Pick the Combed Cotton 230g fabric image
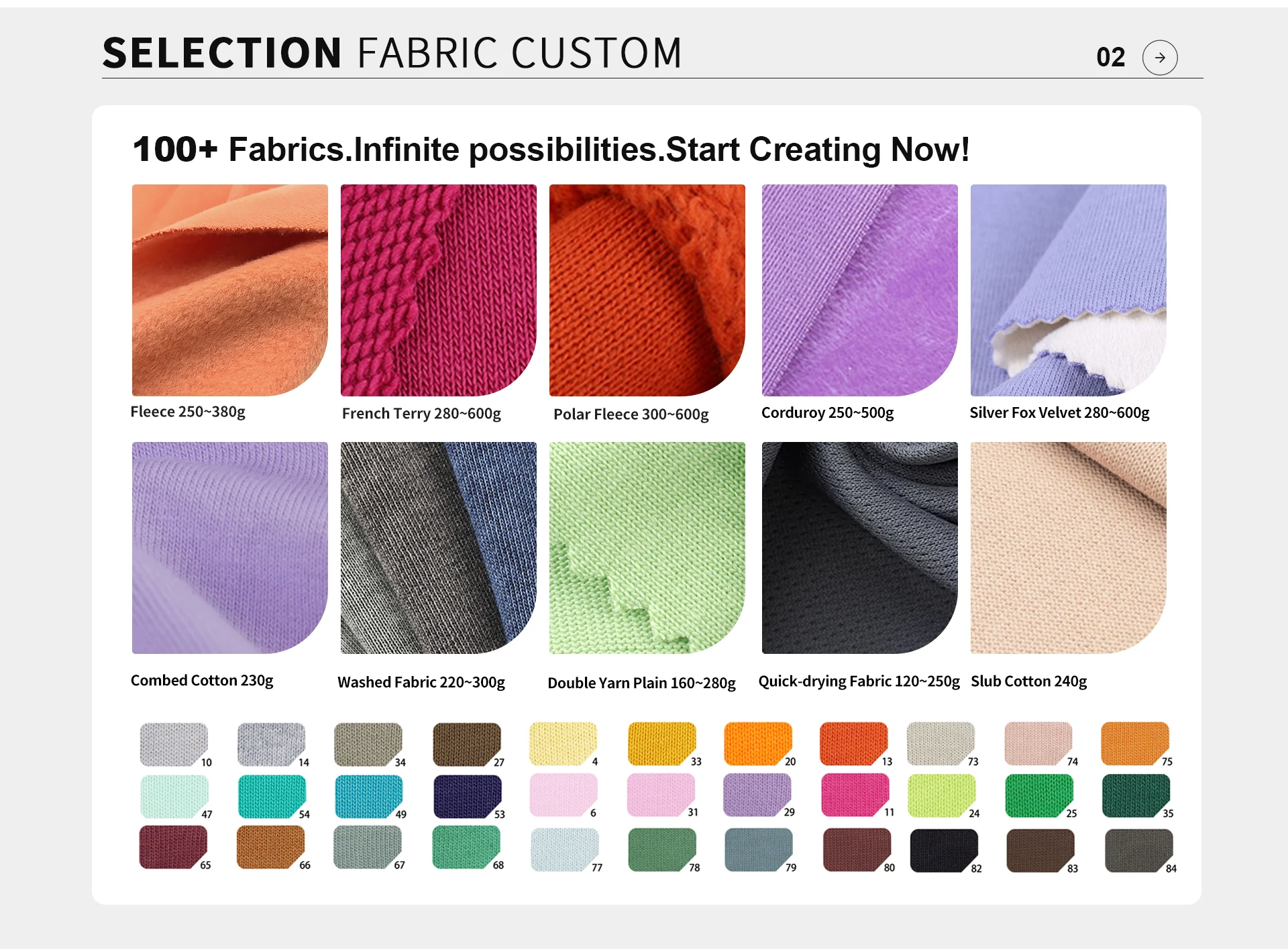Image resolution: width=1288 pixels, height=949 pixels. click(x=229, y=547)
